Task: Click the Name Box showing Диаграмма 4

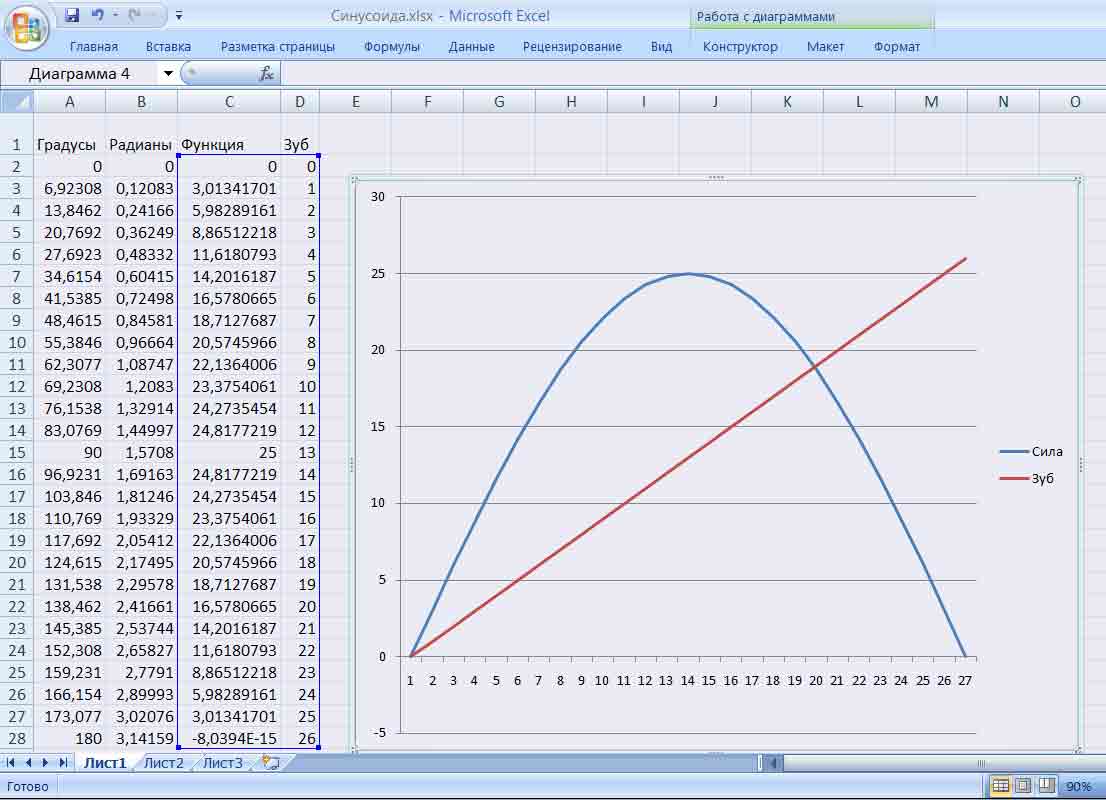Action: click(x=80, y=73)
